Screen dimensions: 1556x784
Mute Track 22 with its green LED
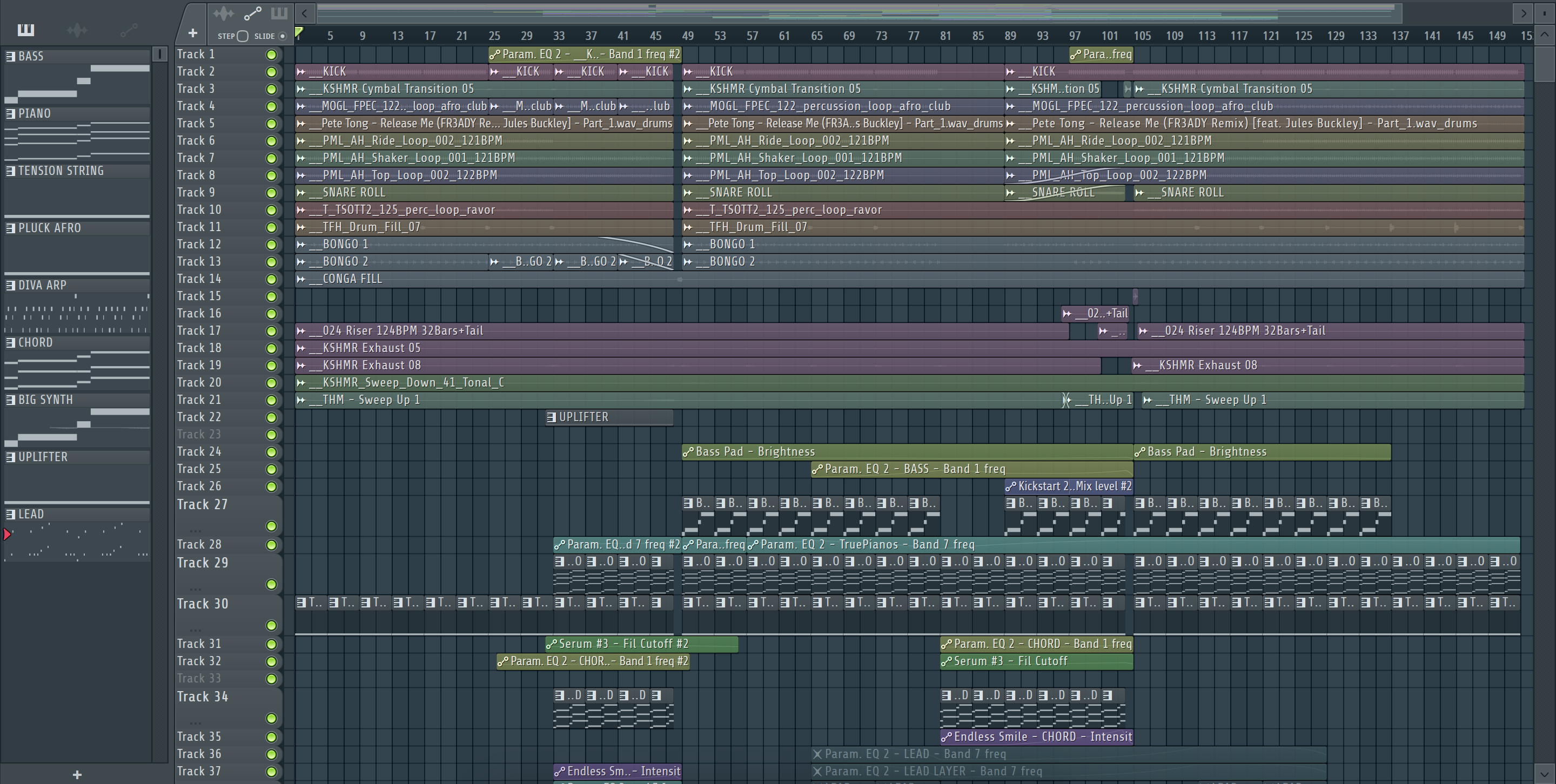coord(272,418)
